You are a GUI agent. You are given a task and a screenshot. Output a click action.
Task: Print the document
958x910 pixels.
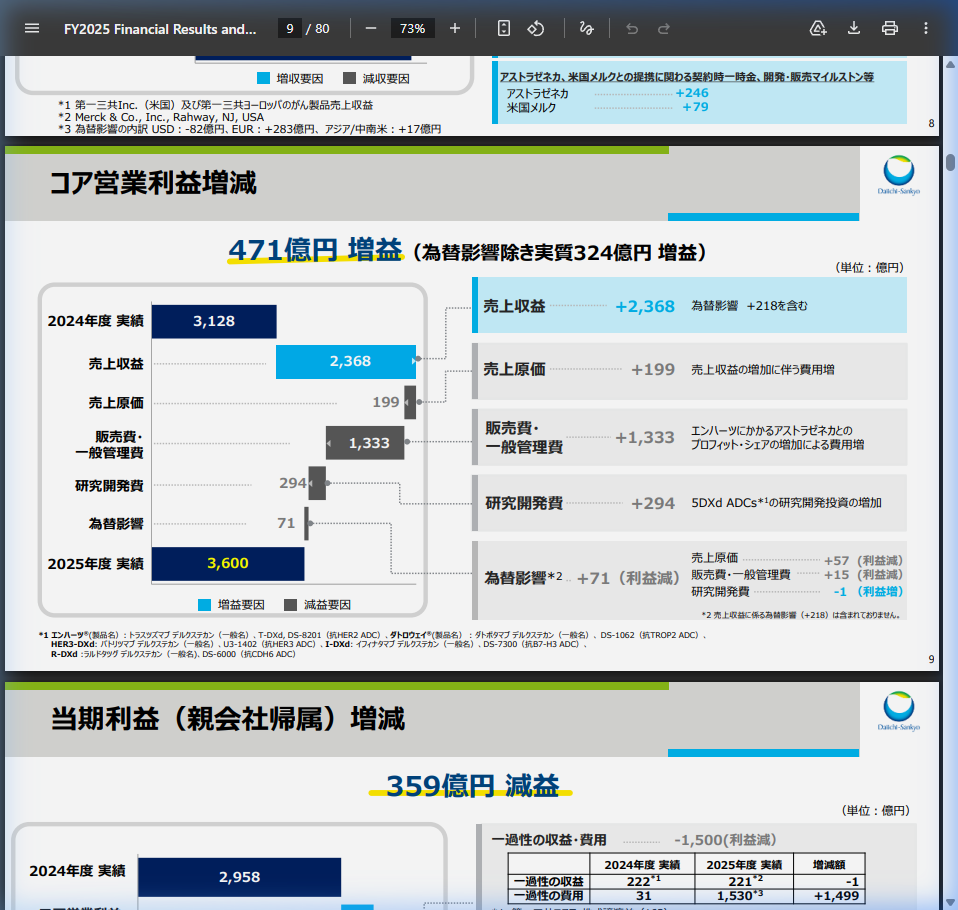pyautogui.click(x=890, y=28)
